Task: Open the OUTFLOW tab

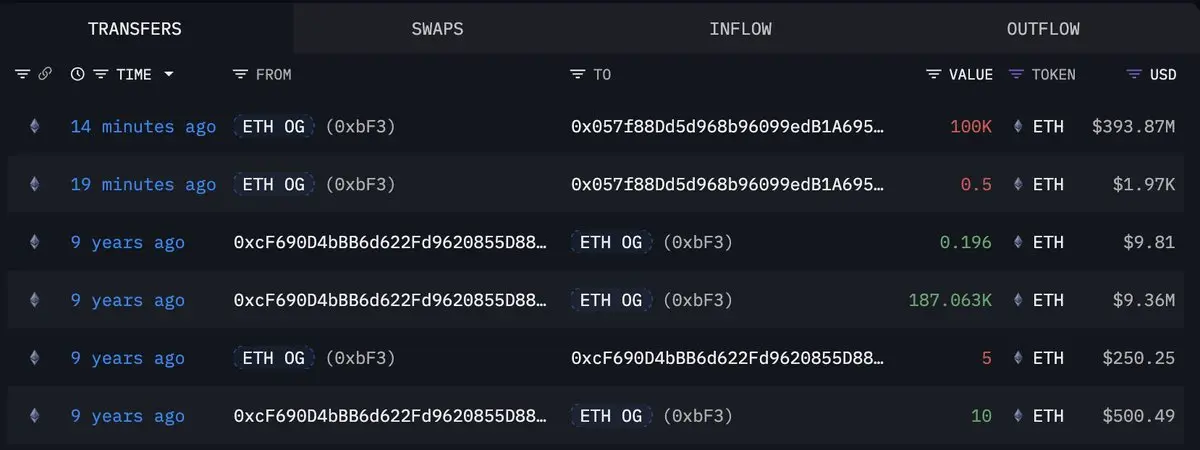Action: [x=1043, y=28]
